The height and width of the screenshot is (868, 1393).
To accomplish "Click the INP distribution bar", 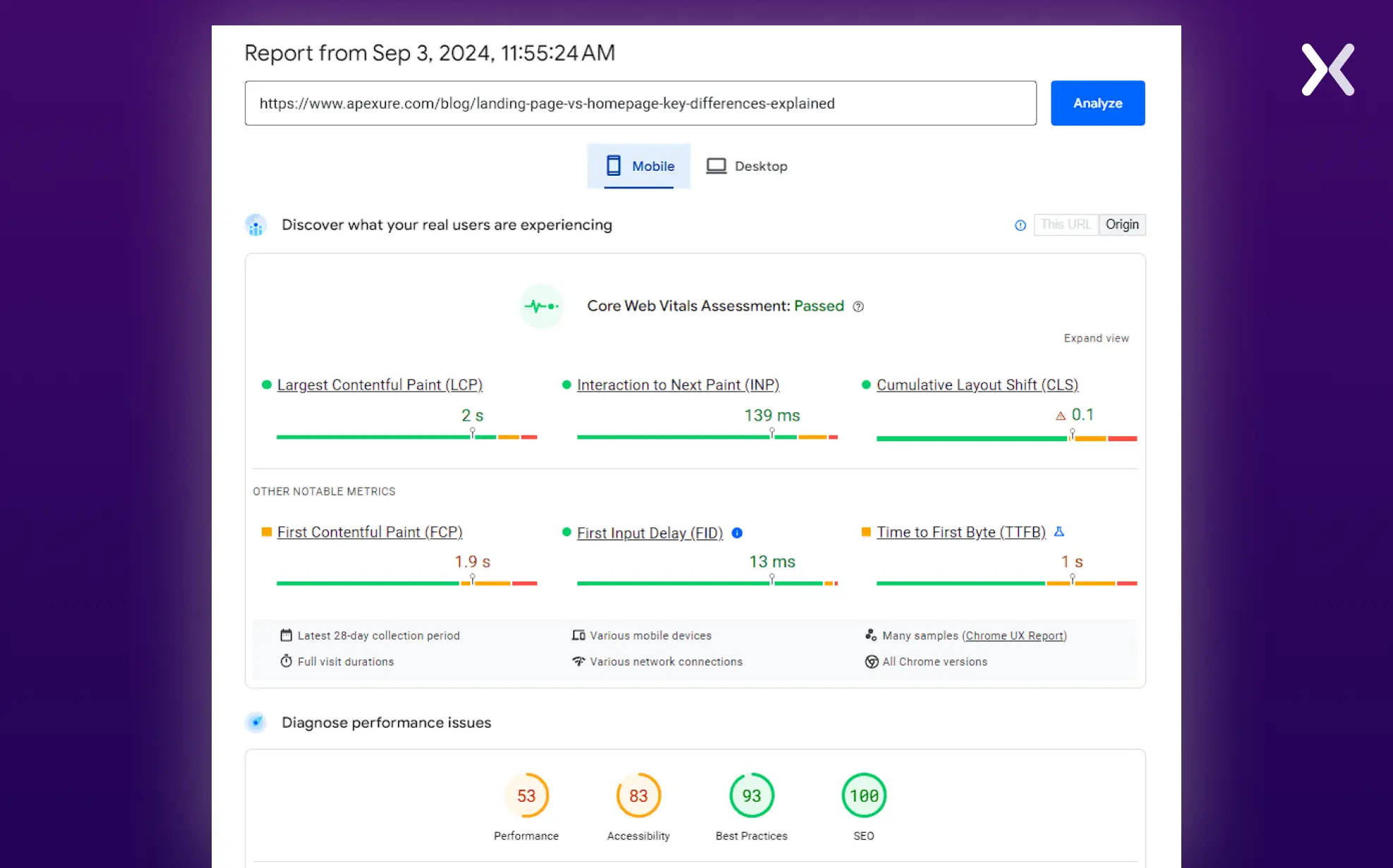I will click(707, 437).
